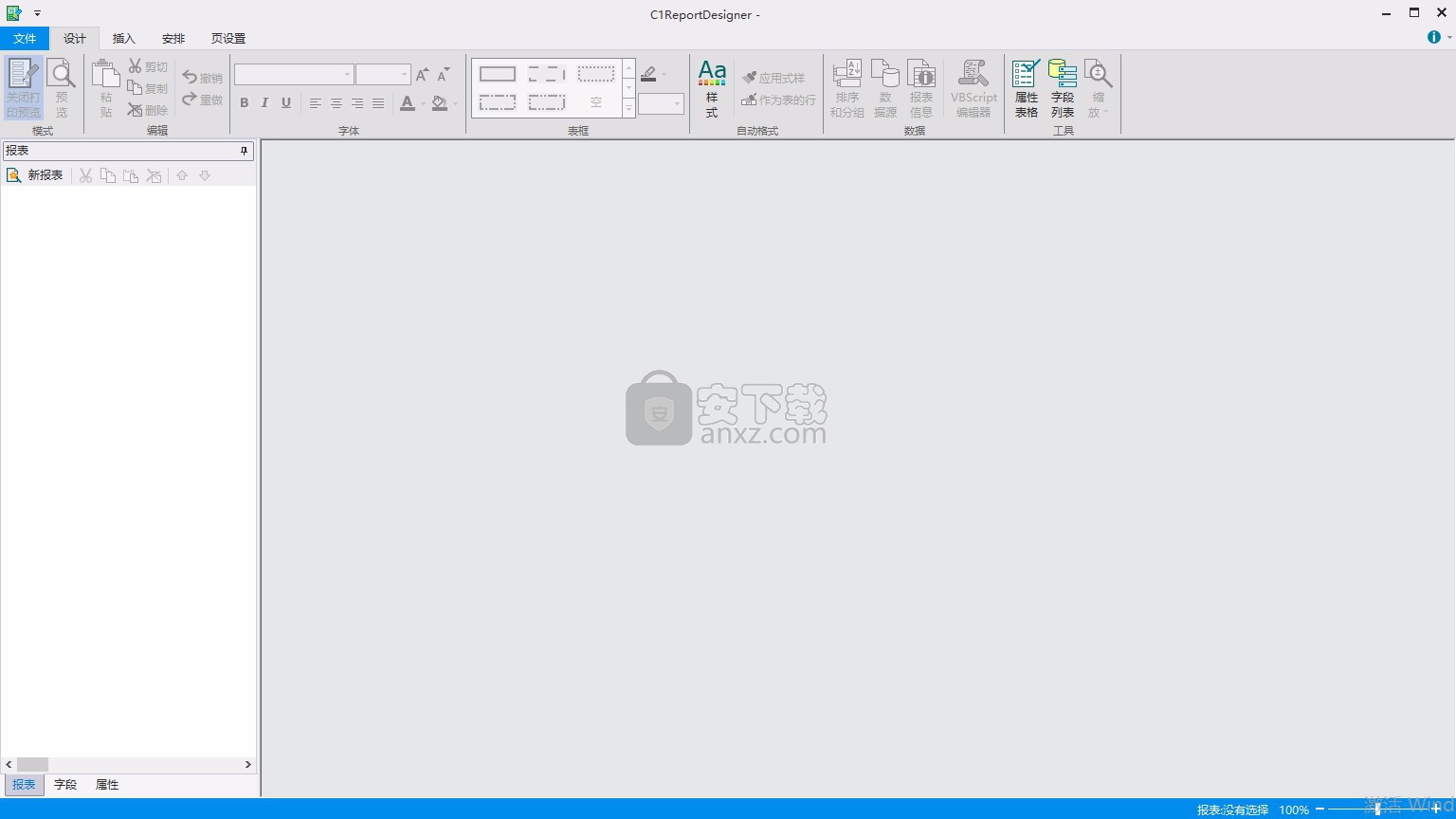Image resolution: width=1456 pixels, height=819 pixels.
Task: Click cut icon in reports panel toolbar
Action: click(85, 175)
